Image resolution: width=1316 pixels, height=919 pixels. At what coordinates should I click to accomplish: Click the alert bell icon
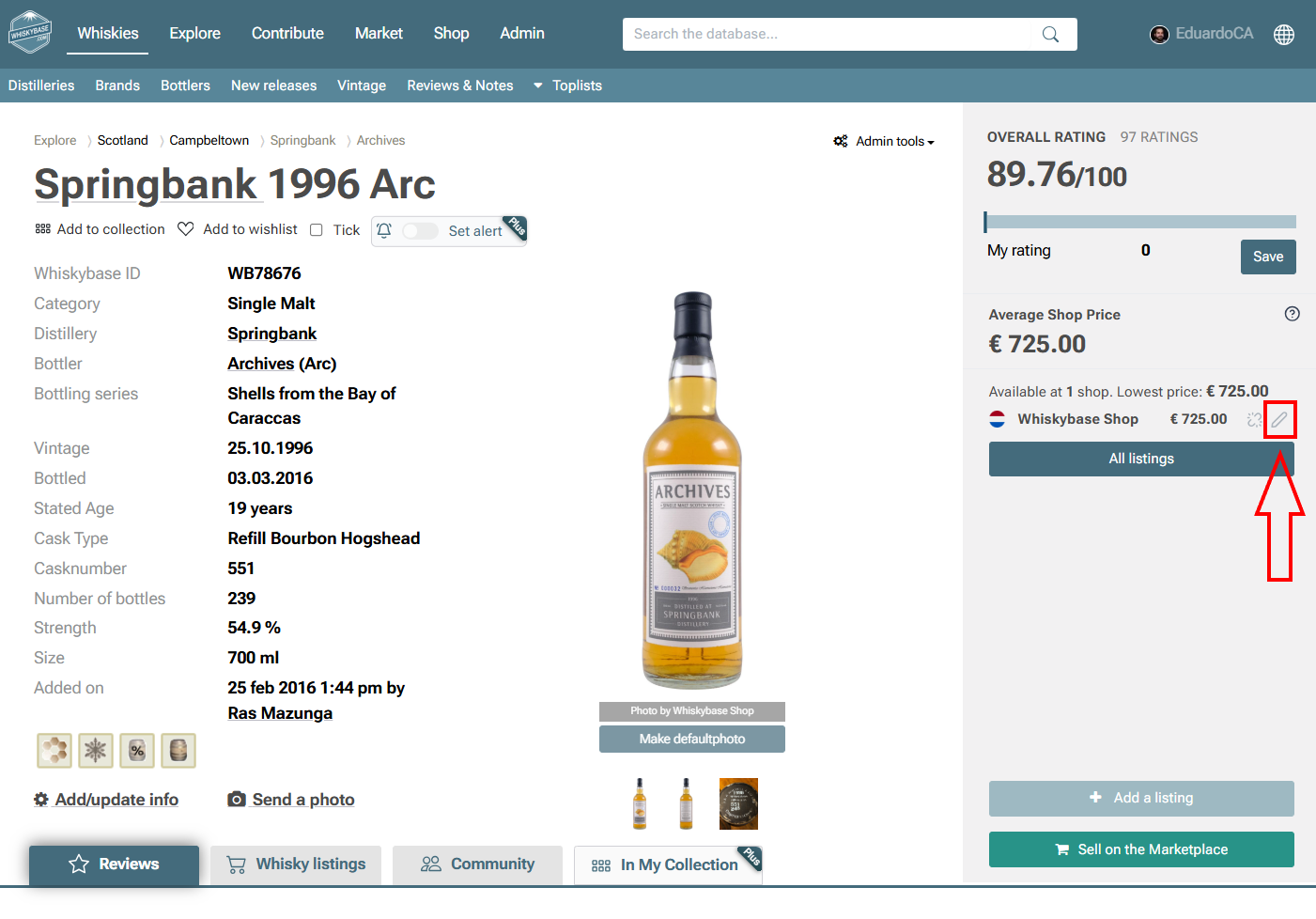point(384,230)
